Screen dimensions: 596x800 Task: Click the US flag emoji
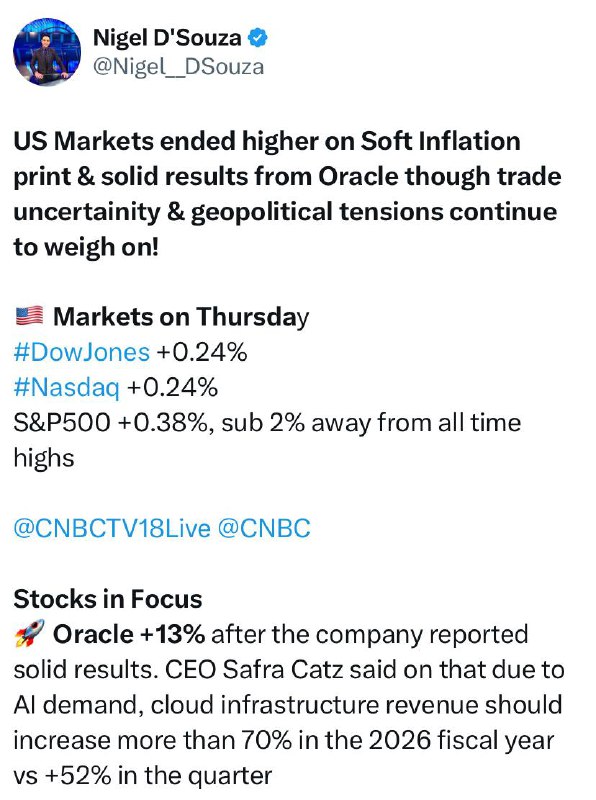(x=29, y=316)
